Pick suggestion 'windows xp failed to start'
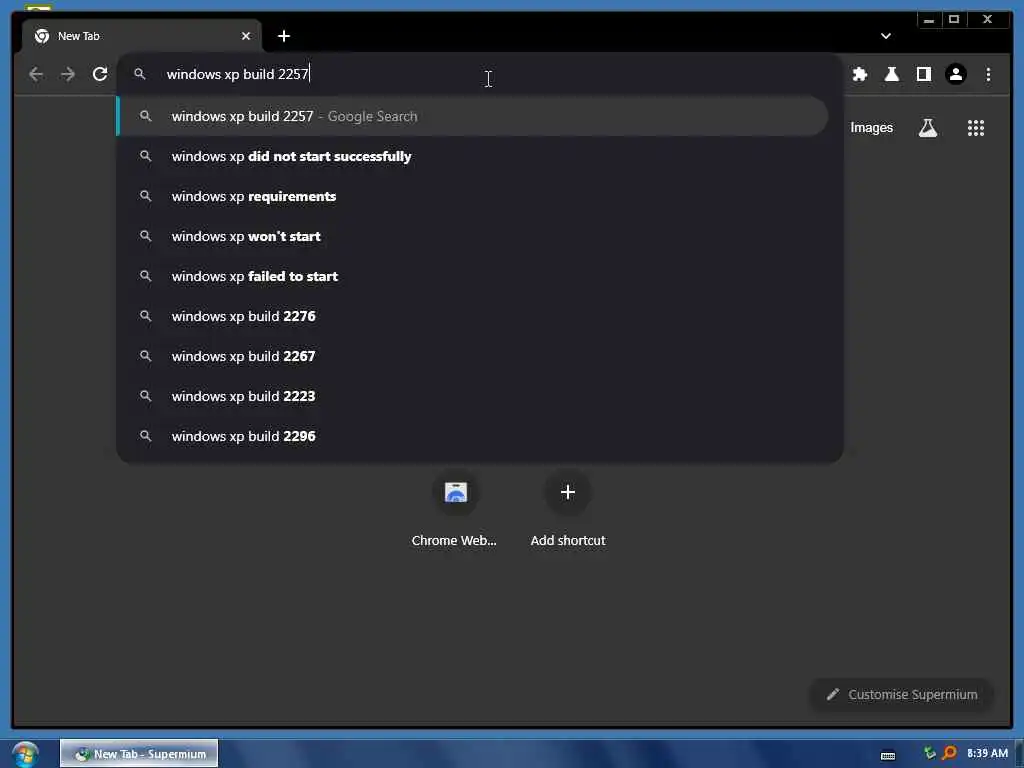This screenshot has width=1024, height=768. point(473,276)
